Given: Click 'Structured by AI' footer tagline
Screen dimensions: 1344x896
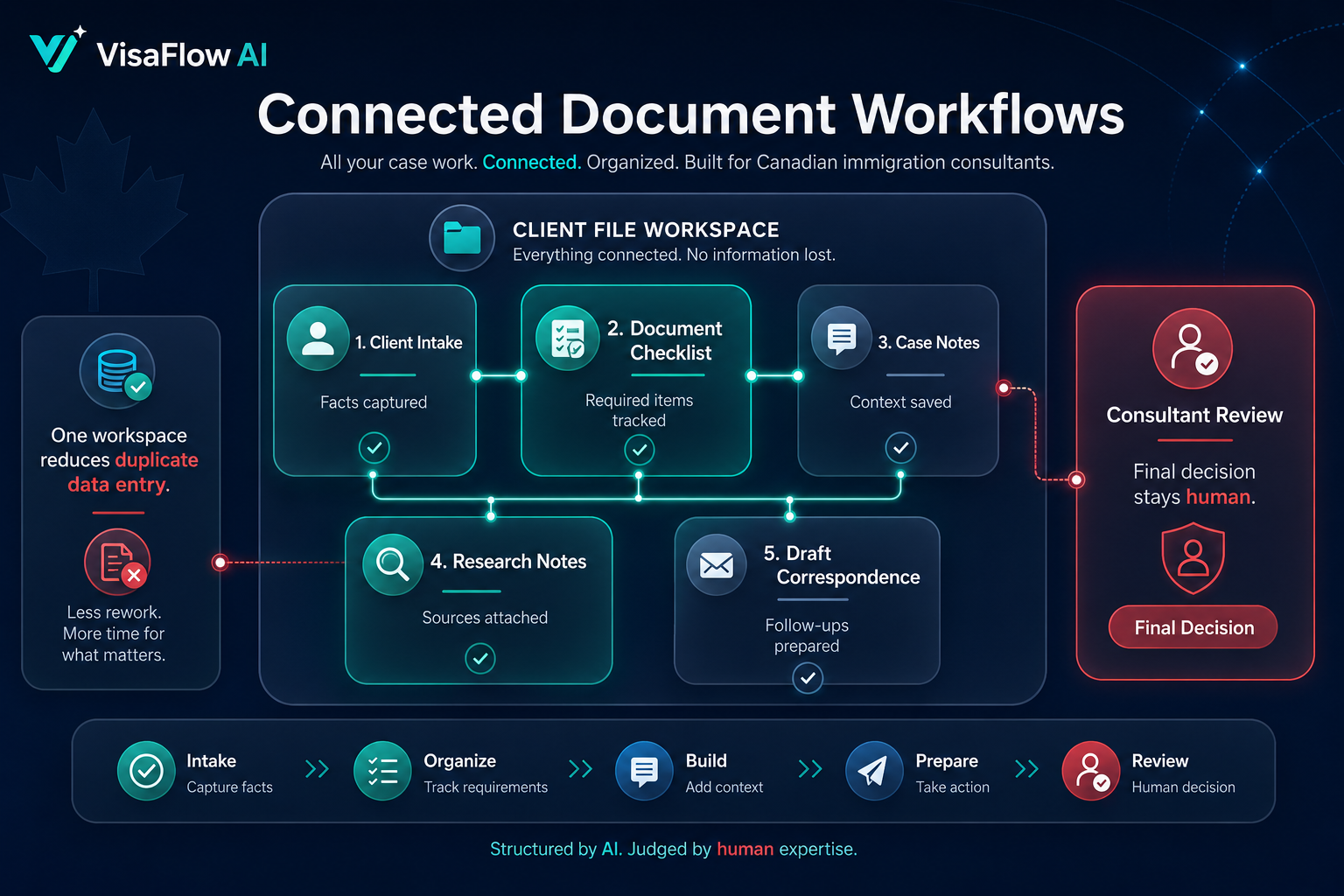Looking at the screenshot, I should coord(555,849).
